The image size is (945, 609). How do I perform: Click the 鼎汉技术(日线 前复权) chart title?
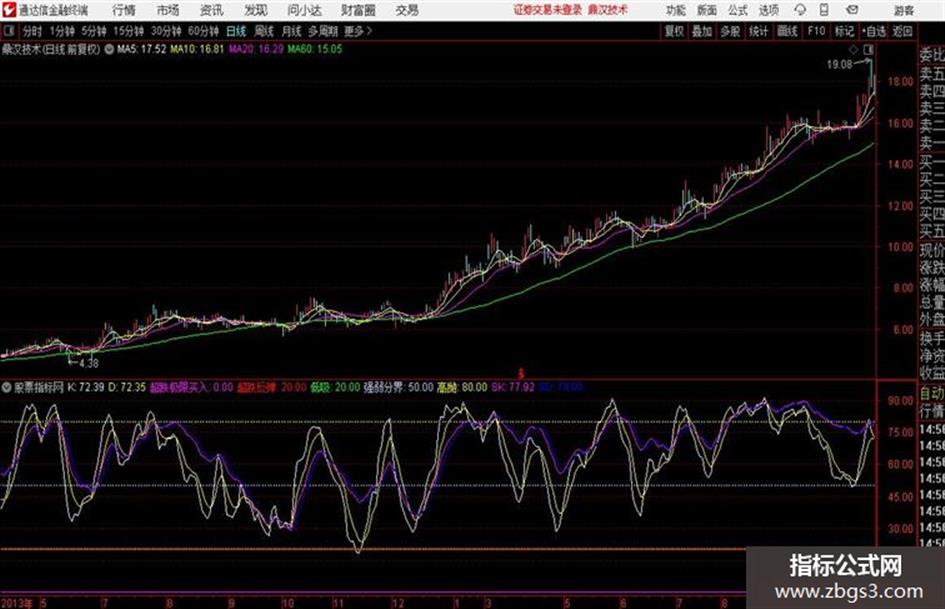coord(51,49)
